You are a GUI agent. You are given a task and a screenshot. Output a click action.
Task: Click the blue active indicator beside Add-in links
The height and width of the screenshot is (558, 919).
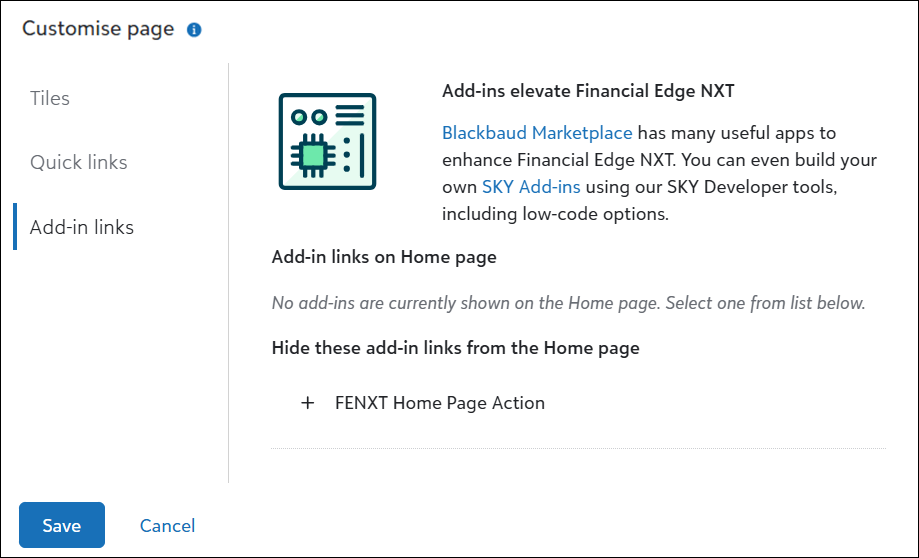(15, 227)
